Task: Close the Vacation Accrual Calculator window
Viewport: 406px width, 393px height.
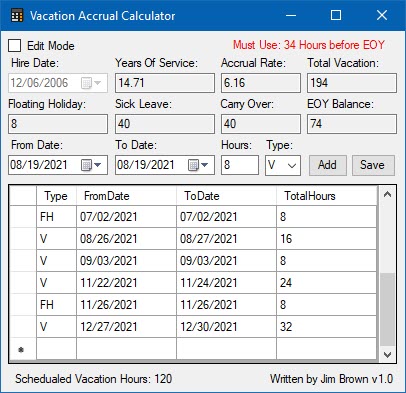Action: point(382,15)
